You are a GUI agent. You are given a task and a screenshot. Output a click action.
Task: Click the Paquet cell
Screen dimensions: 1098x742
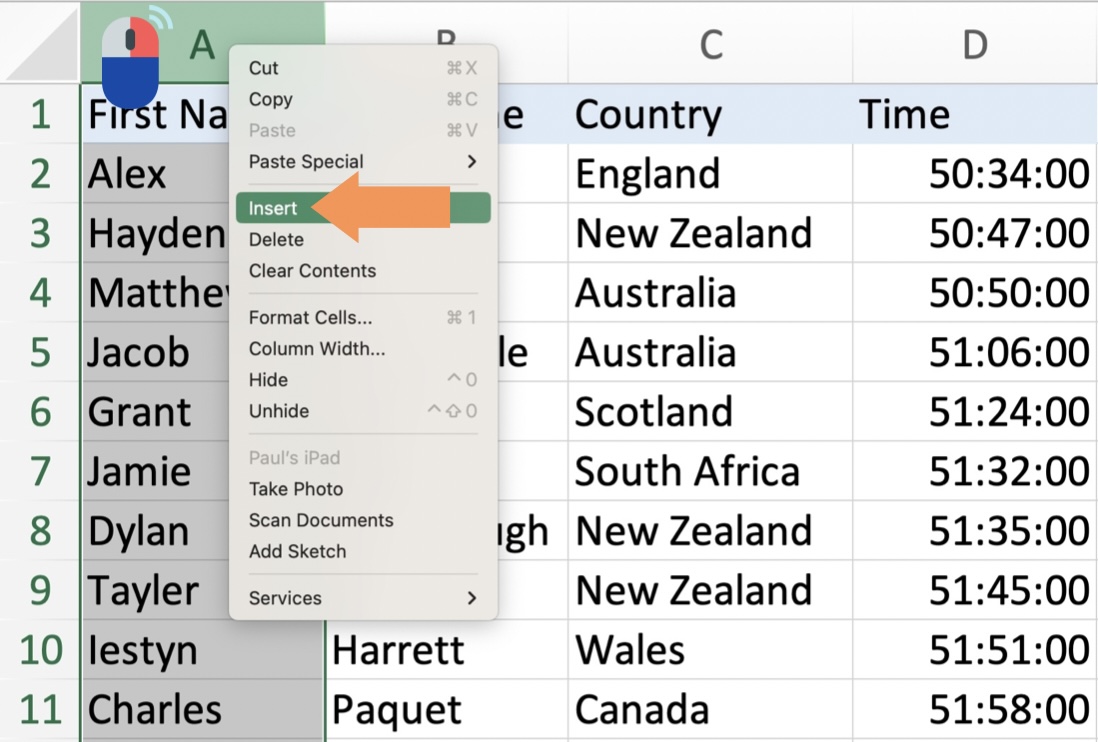[447, 709]
